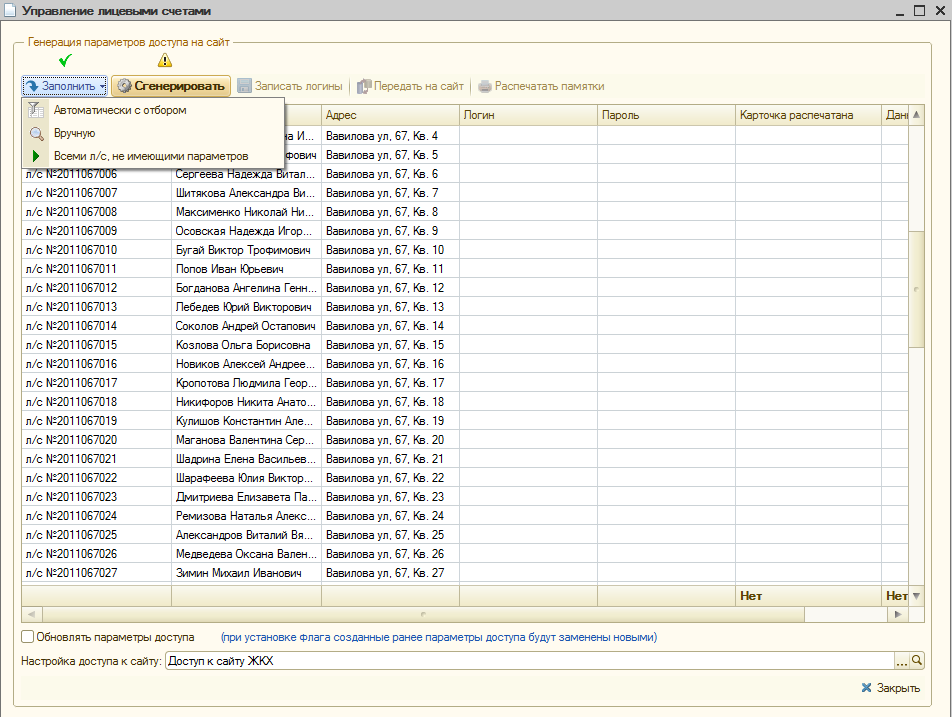Viewport: 952px width, 717px height.
Task: Click the floppy disk Записать логины icon
Action: pyautogui.click(x=244, y=86)
